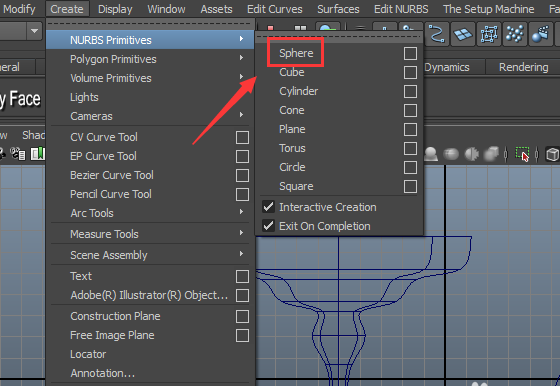The width and height of the screenshot is (560, 386).
Task: Open the Display menu
Action: point(115,9)
